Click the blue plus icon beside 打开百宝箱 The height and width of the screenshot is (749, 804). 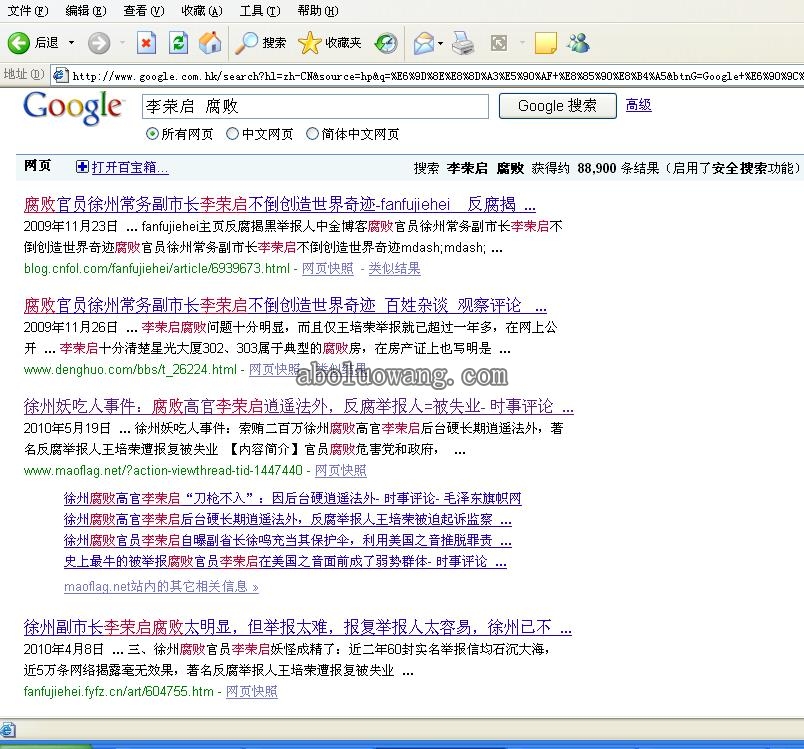coord(82,167)
